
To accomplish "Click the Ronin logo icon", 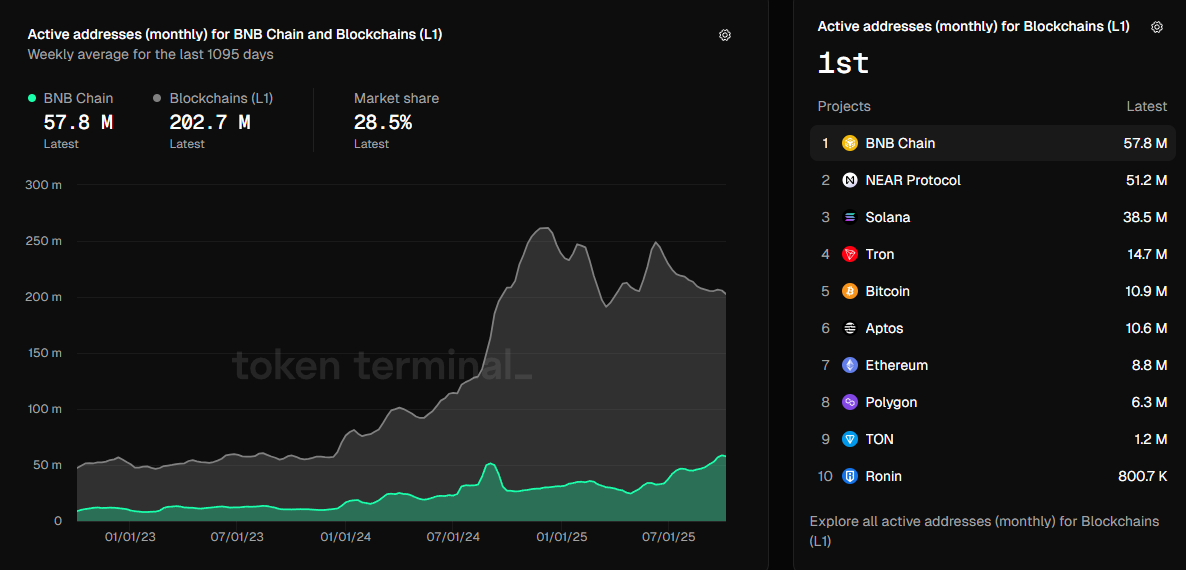I will tap(850, 476).
